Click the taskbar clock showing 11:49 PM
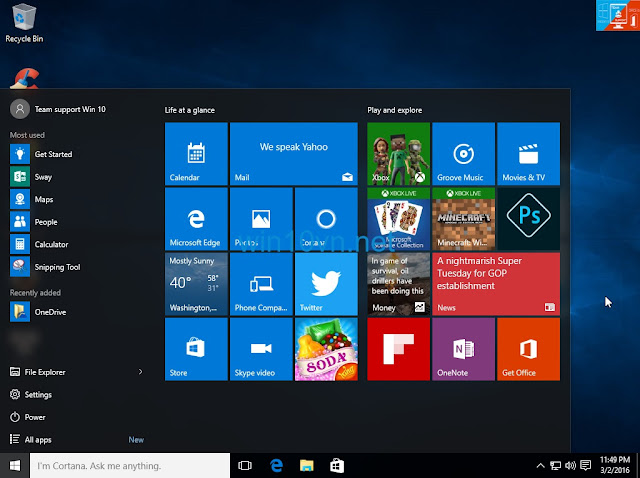This screenshot has width=640, height=478. click(x=615, y=465)
